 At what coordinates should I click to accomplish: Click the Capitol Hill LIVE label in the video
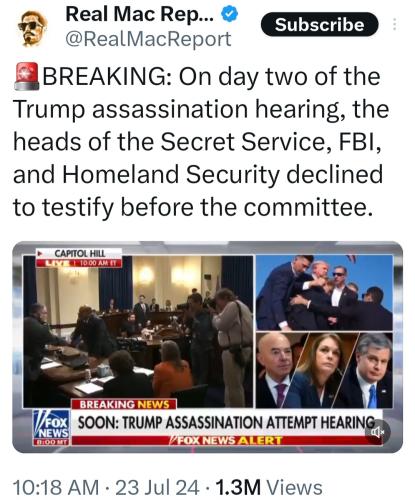tap(79, 258)
